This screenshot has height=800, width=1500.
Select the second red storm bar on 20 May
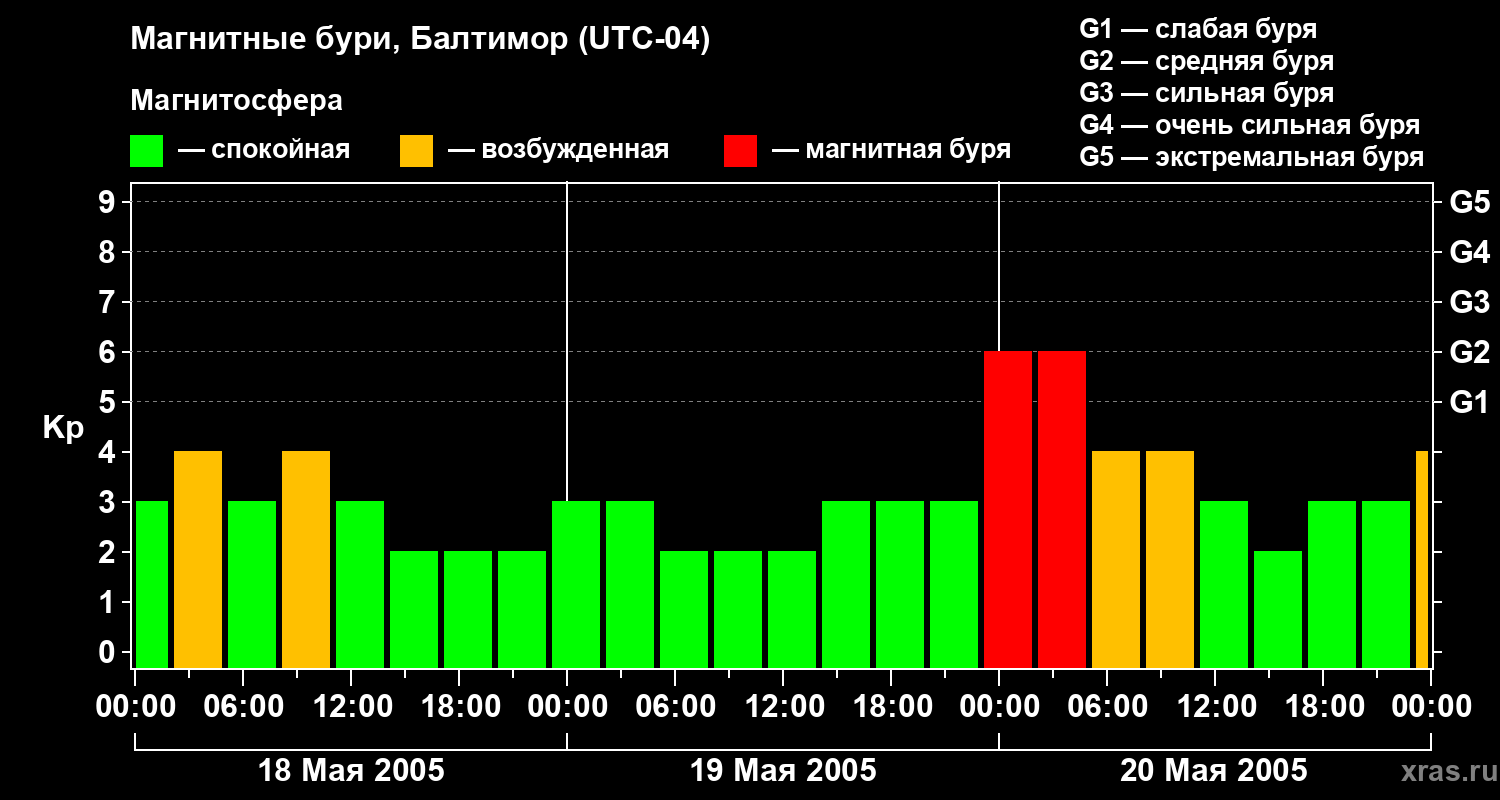point(1061,509)
